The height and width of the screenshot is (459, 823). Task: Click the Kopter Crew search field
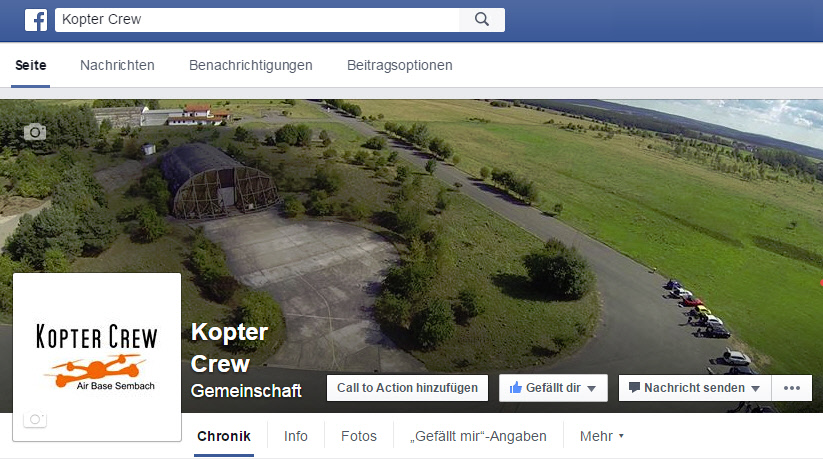click(257, 19)
